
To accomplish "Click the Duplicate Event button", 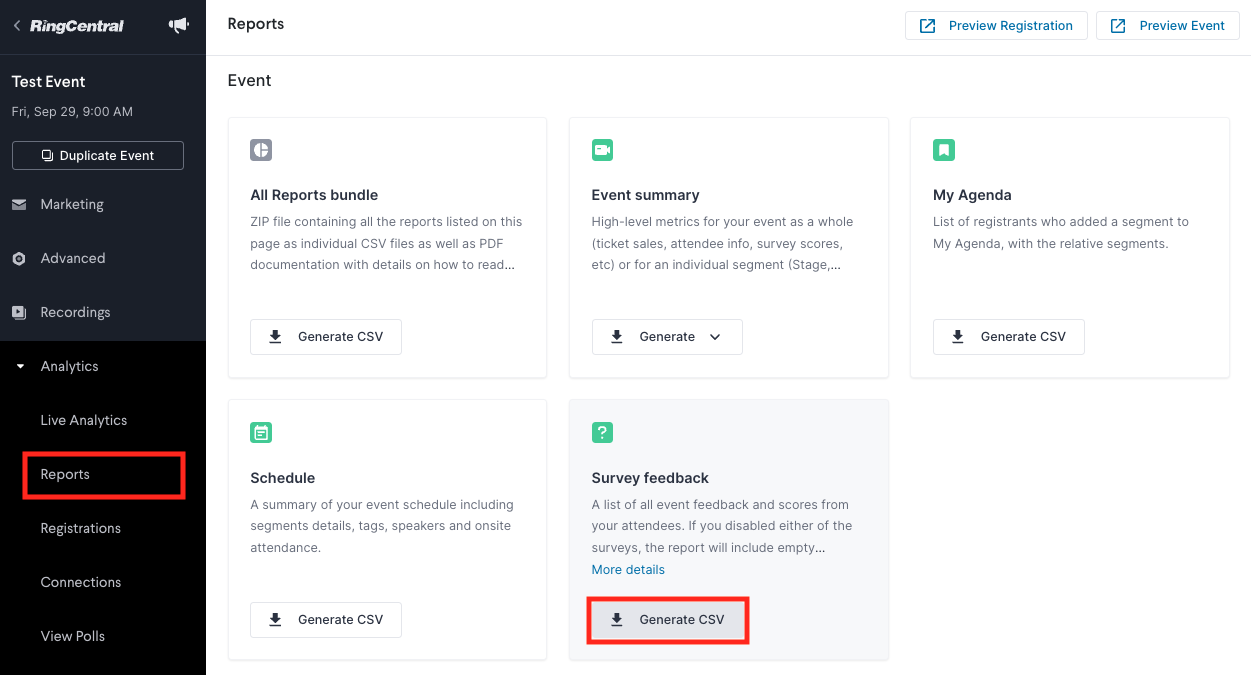I will (98, 156).
